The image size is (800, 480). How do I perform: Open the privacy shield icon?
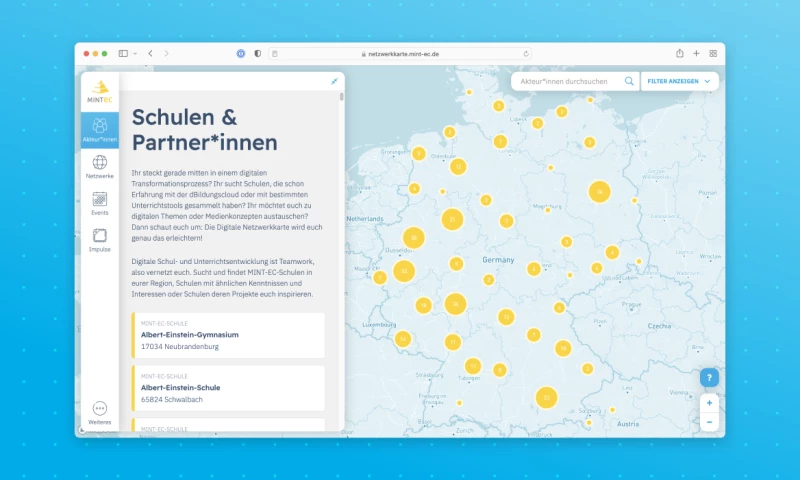pyautogui.click(x=258, y=54)
